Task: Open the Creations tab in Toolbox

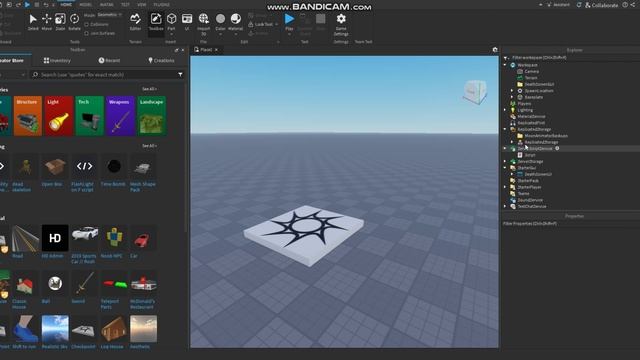Action: (161, 60)
